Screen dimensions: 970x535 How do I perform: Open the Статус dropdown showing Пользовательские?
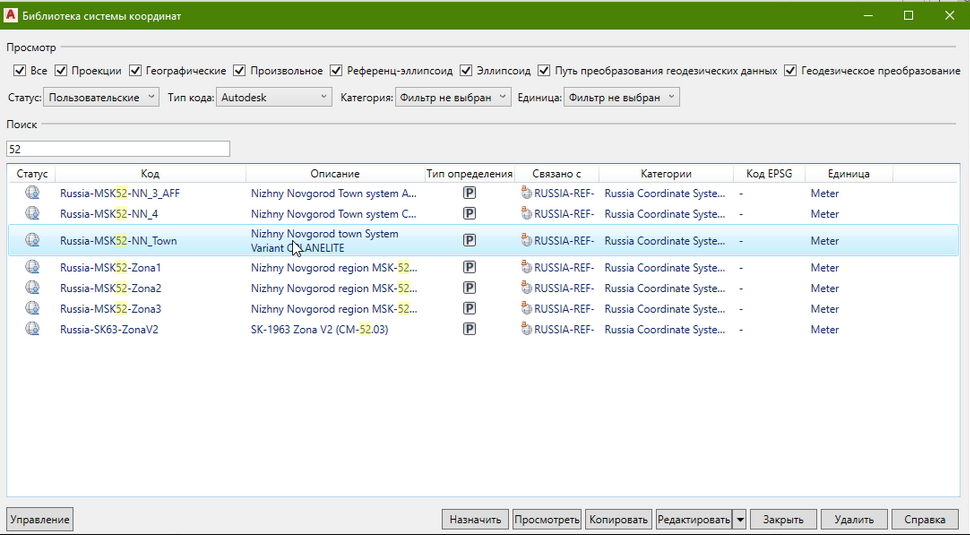(x=101, y=97)
